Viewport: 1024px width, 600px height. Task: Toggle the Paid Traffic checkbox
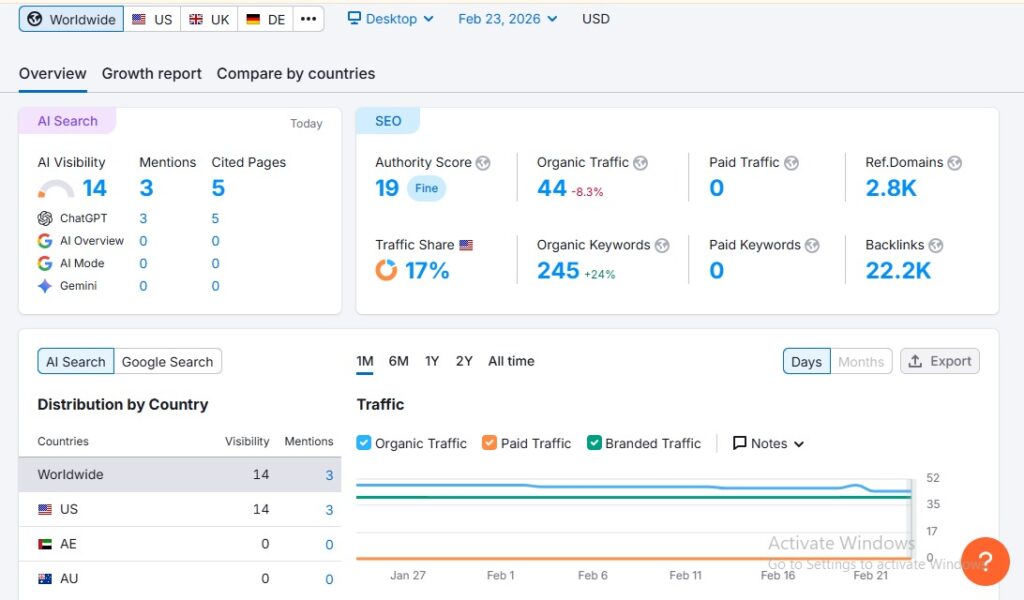489,443
